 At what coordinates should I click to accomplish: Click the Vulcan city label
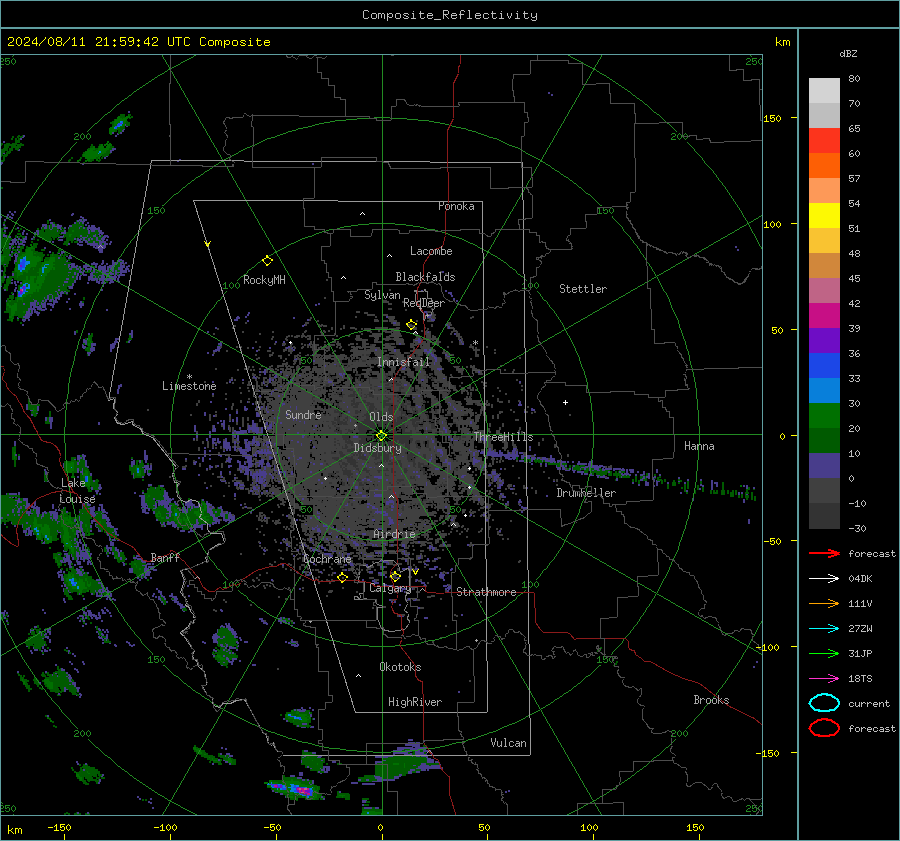[509, 743]
